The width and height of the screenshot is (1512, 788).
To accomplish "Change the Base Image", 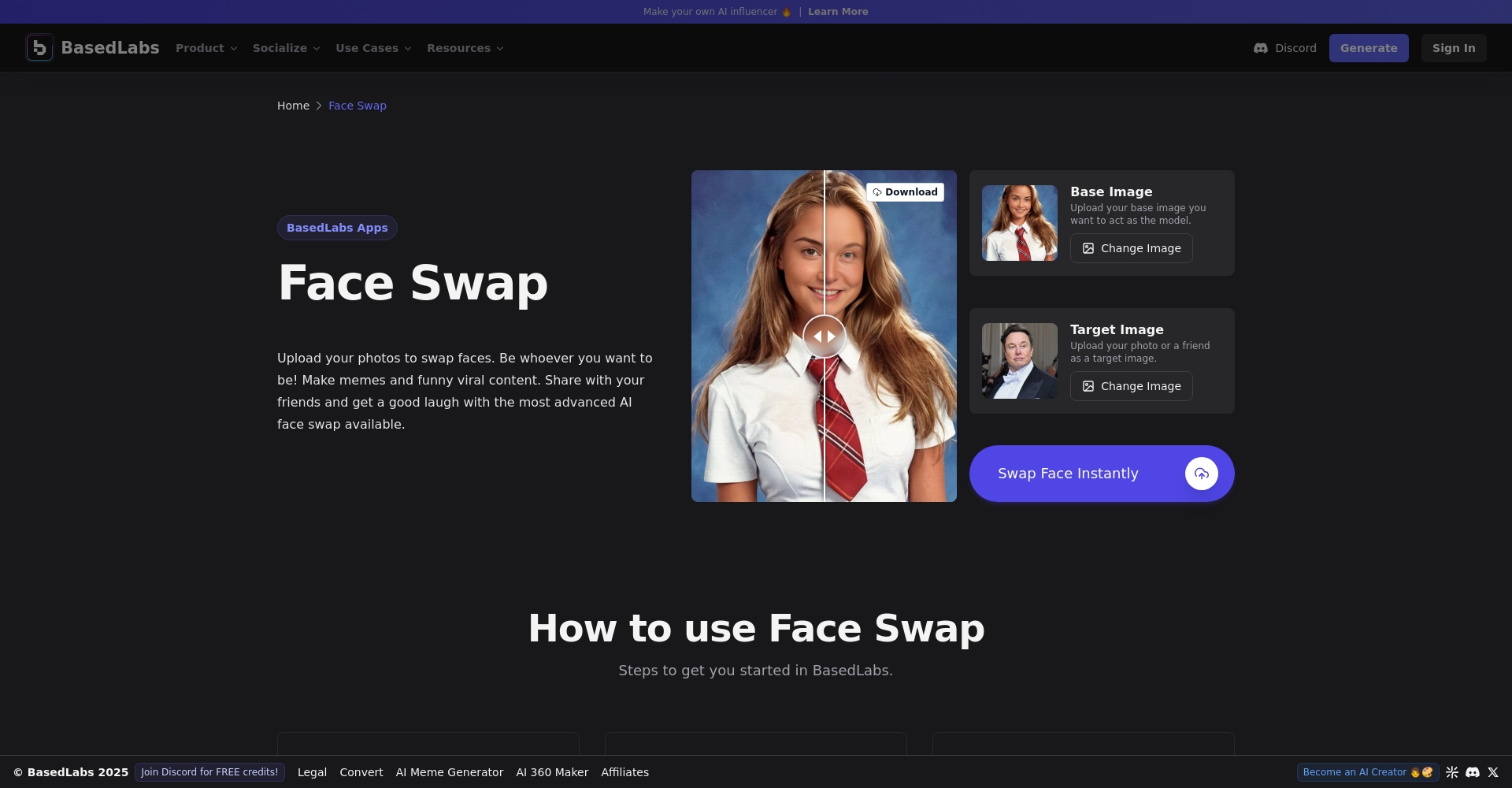I will pyautogui.click(x=1132, y=248).
